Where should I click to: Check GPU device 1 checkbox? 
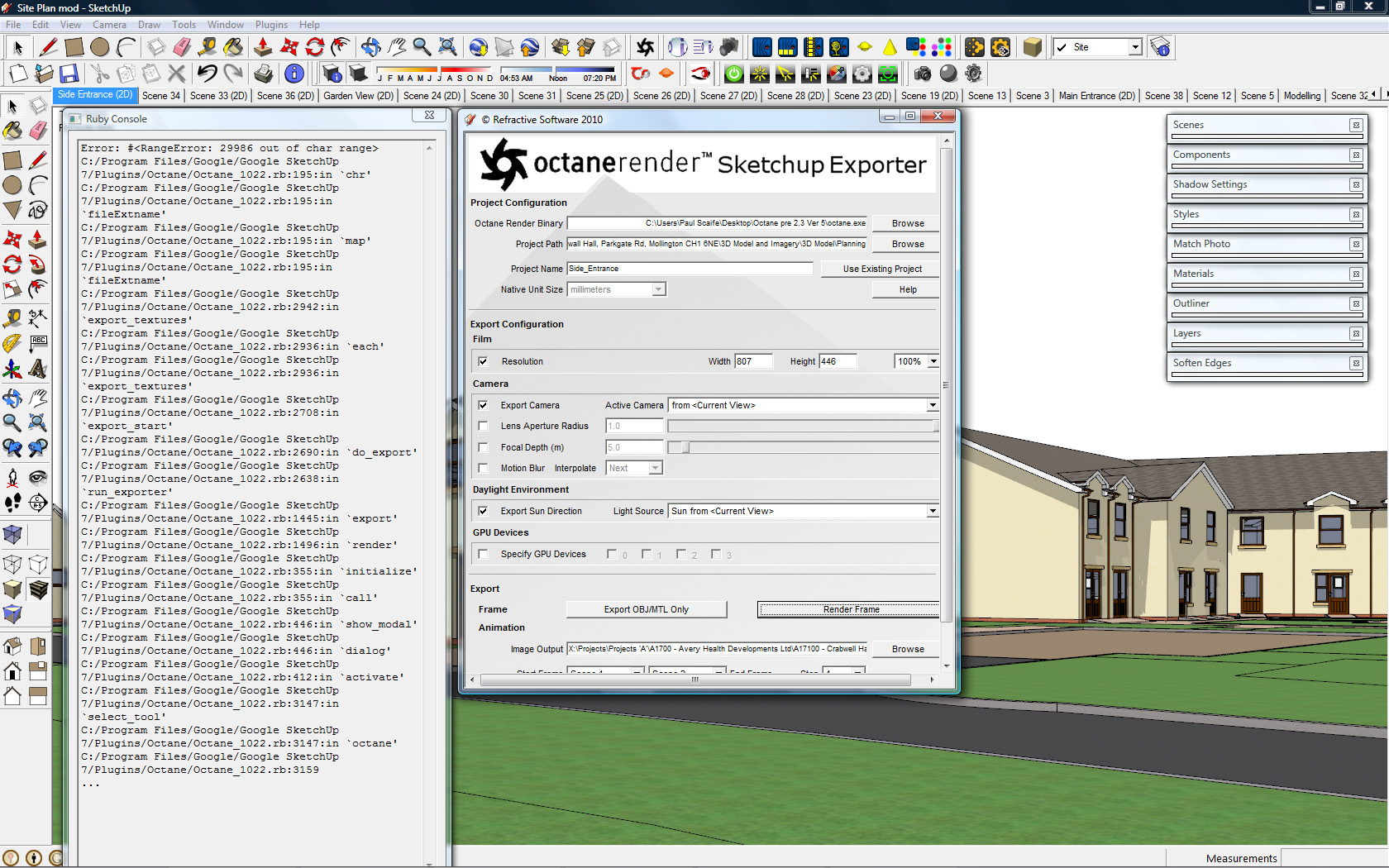647,554
